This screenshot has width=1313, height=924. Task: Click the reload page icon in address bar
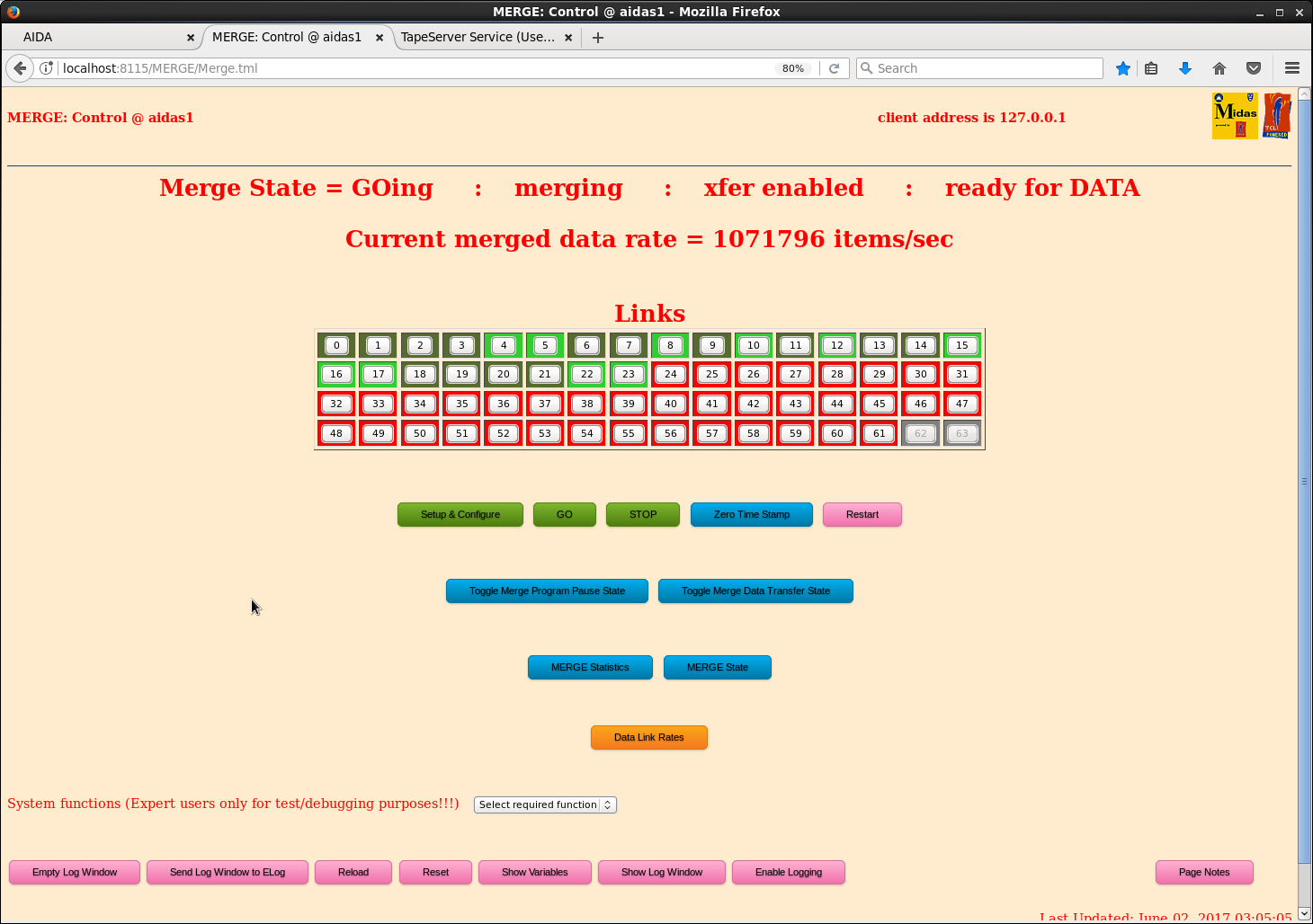click(835, 68)
